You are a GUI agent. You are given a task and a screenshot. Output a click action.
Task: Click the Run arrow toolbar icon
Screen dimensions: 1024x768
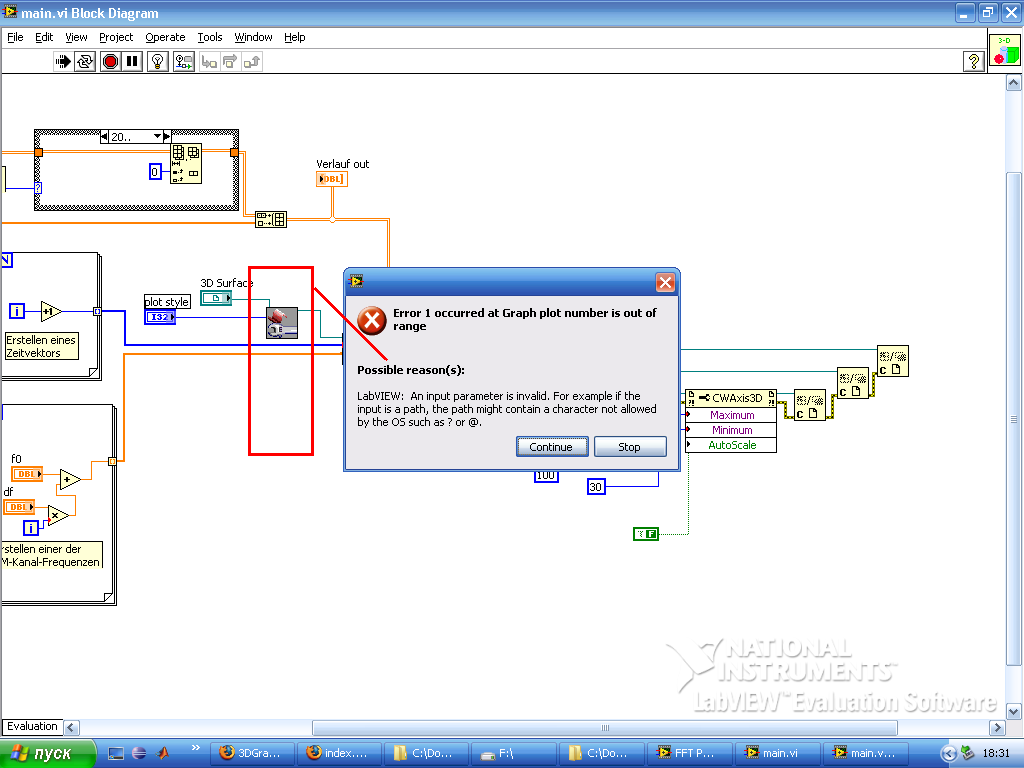63,61
